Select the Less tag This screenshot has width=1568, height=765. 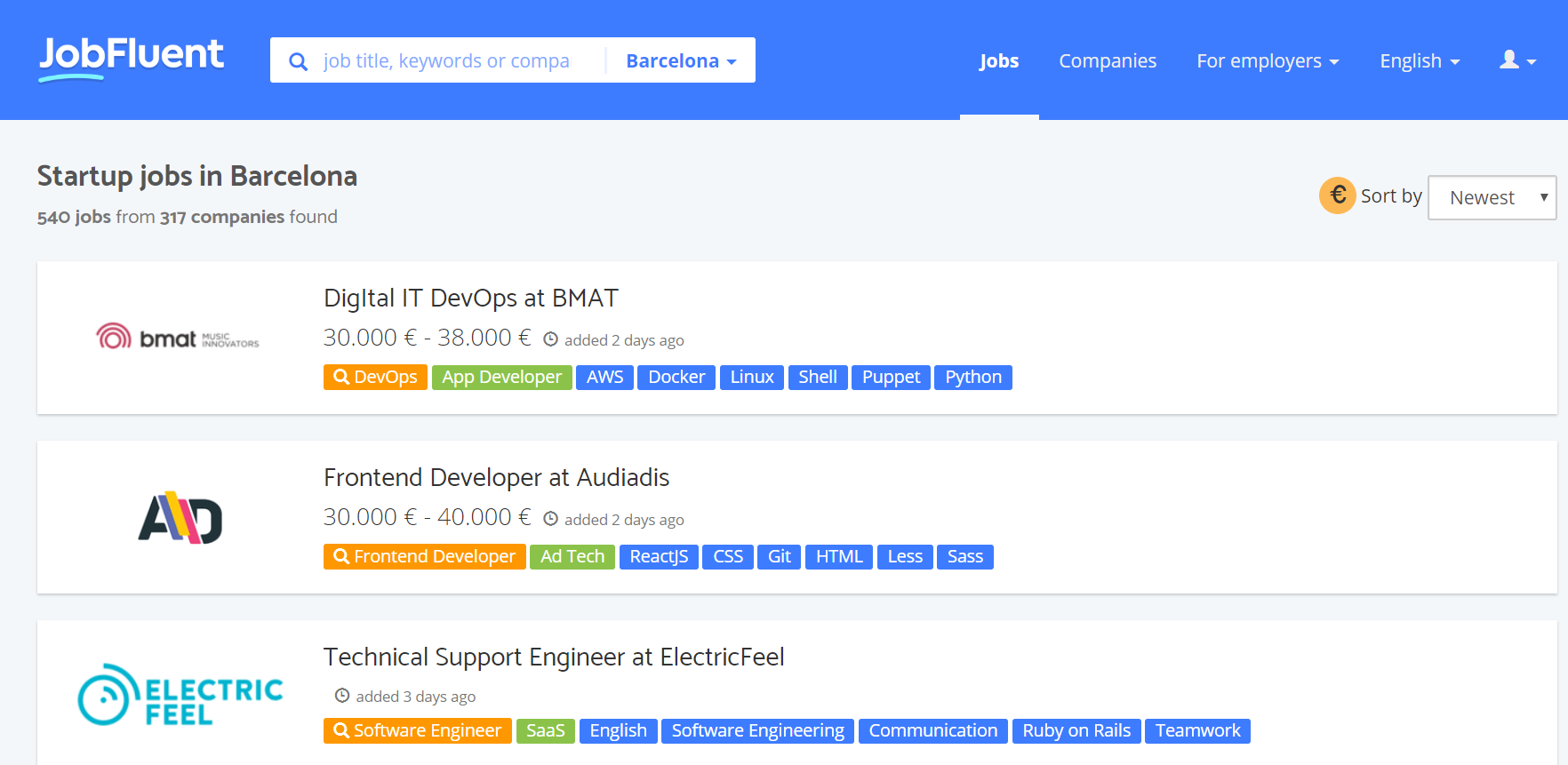pos(905,557)
